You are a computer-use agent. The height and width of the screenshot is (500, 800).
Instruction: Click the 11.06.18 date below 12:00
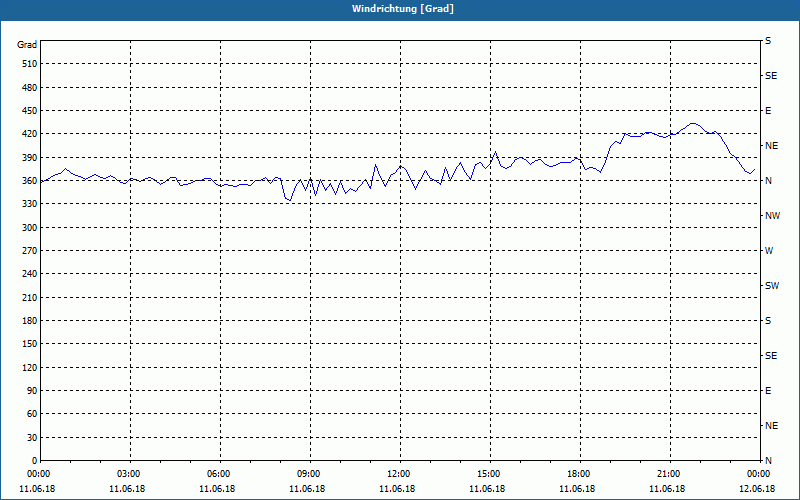point(397,489)
